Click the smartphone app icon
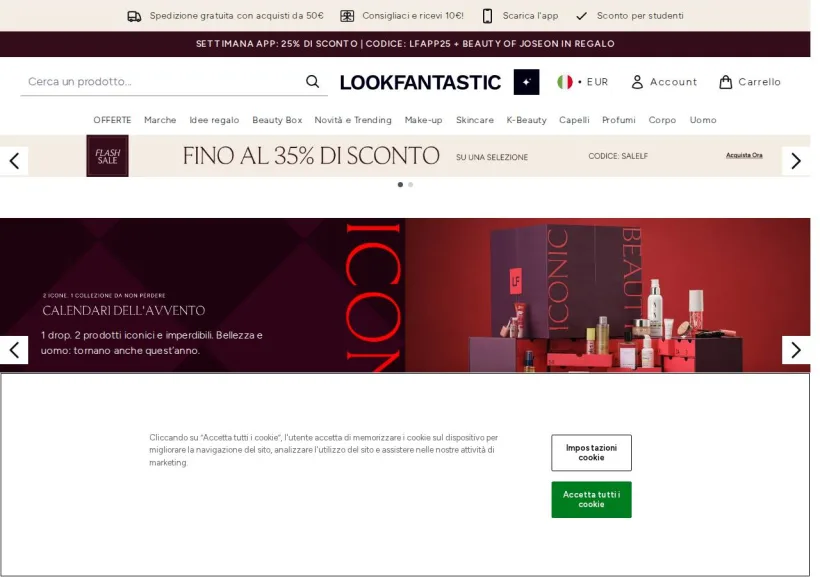820x577 pixels. coord(487,16)
